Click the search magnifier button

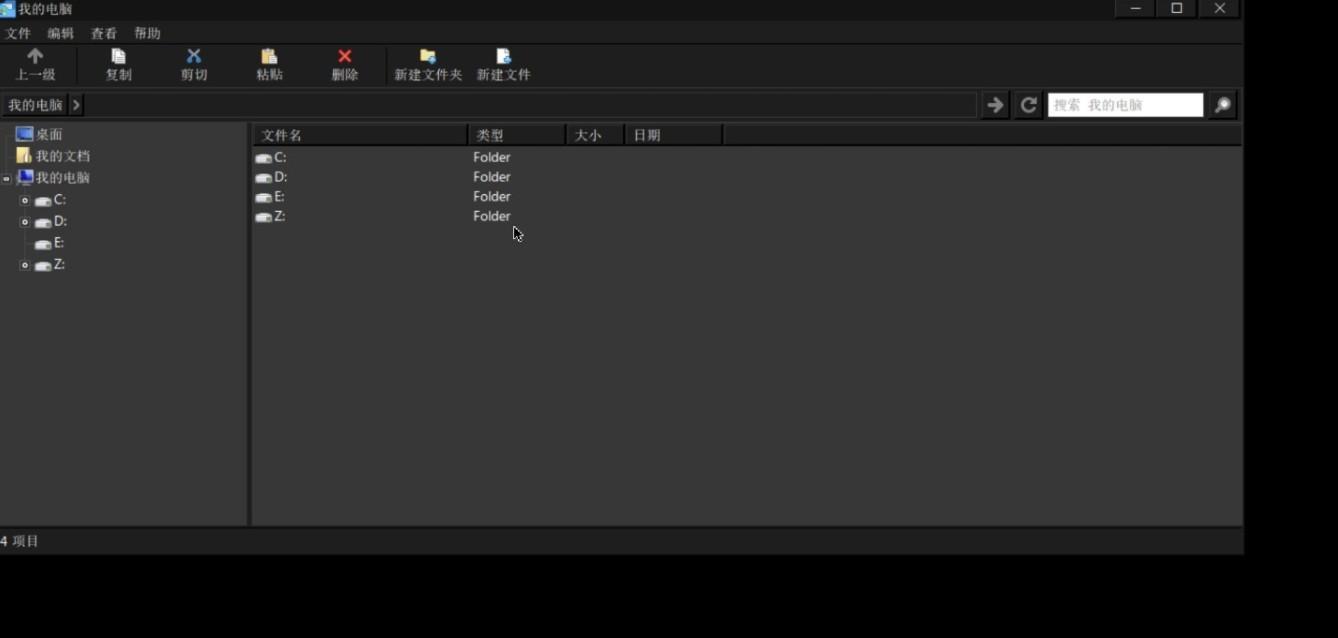tap(1222, 105)
